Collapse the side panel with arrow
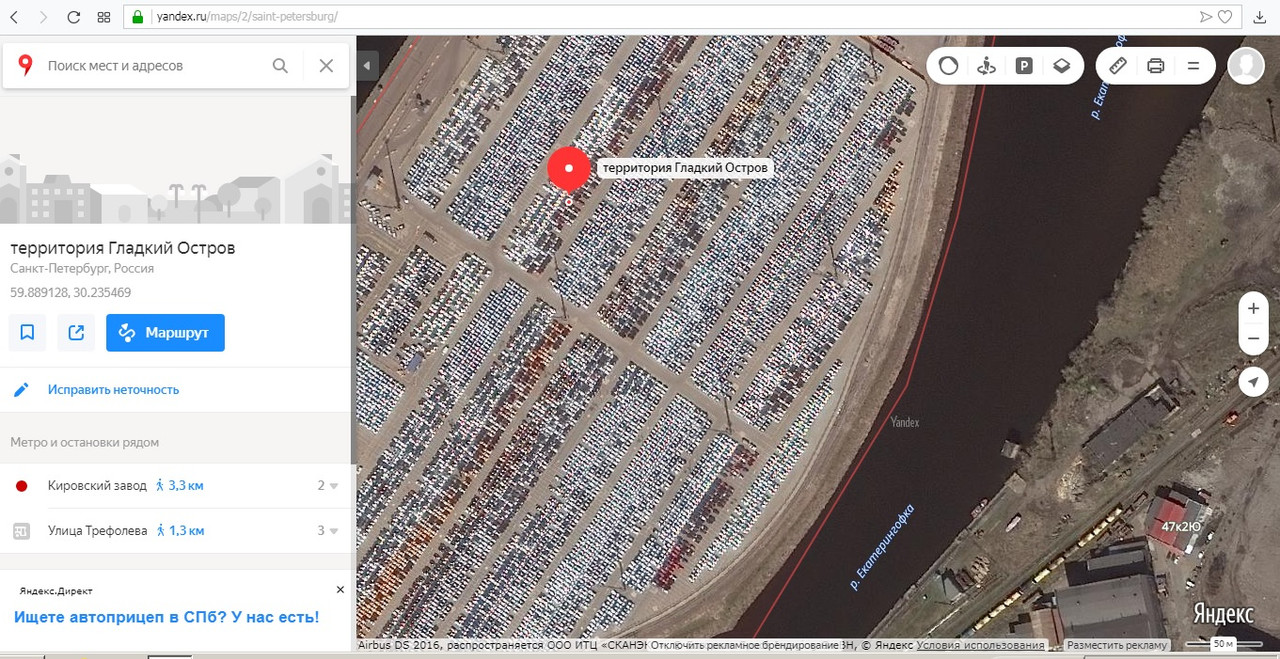 point(366,66)
